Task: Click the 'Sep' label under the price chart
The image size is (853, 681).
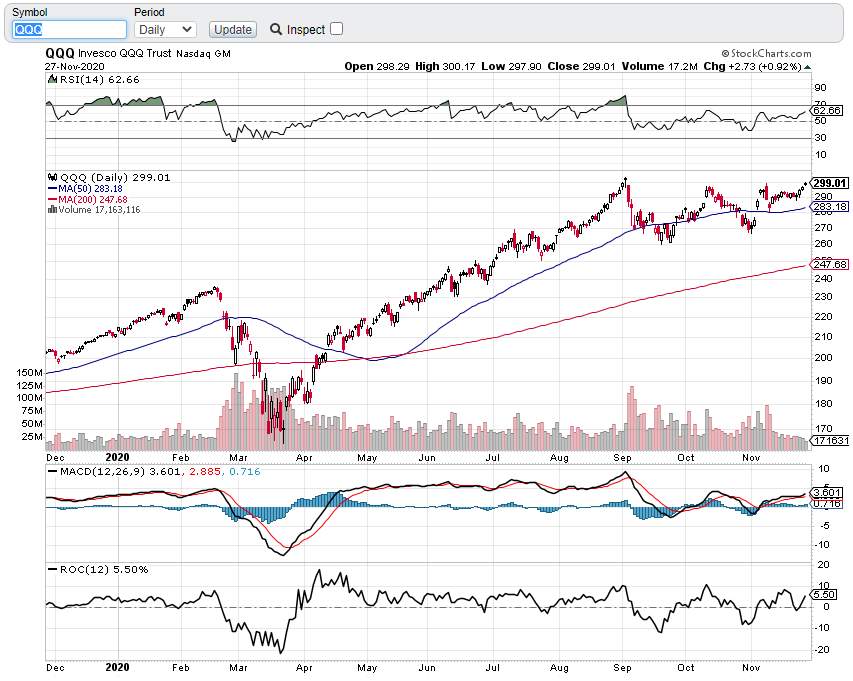Action: click(x=622, y=457)
